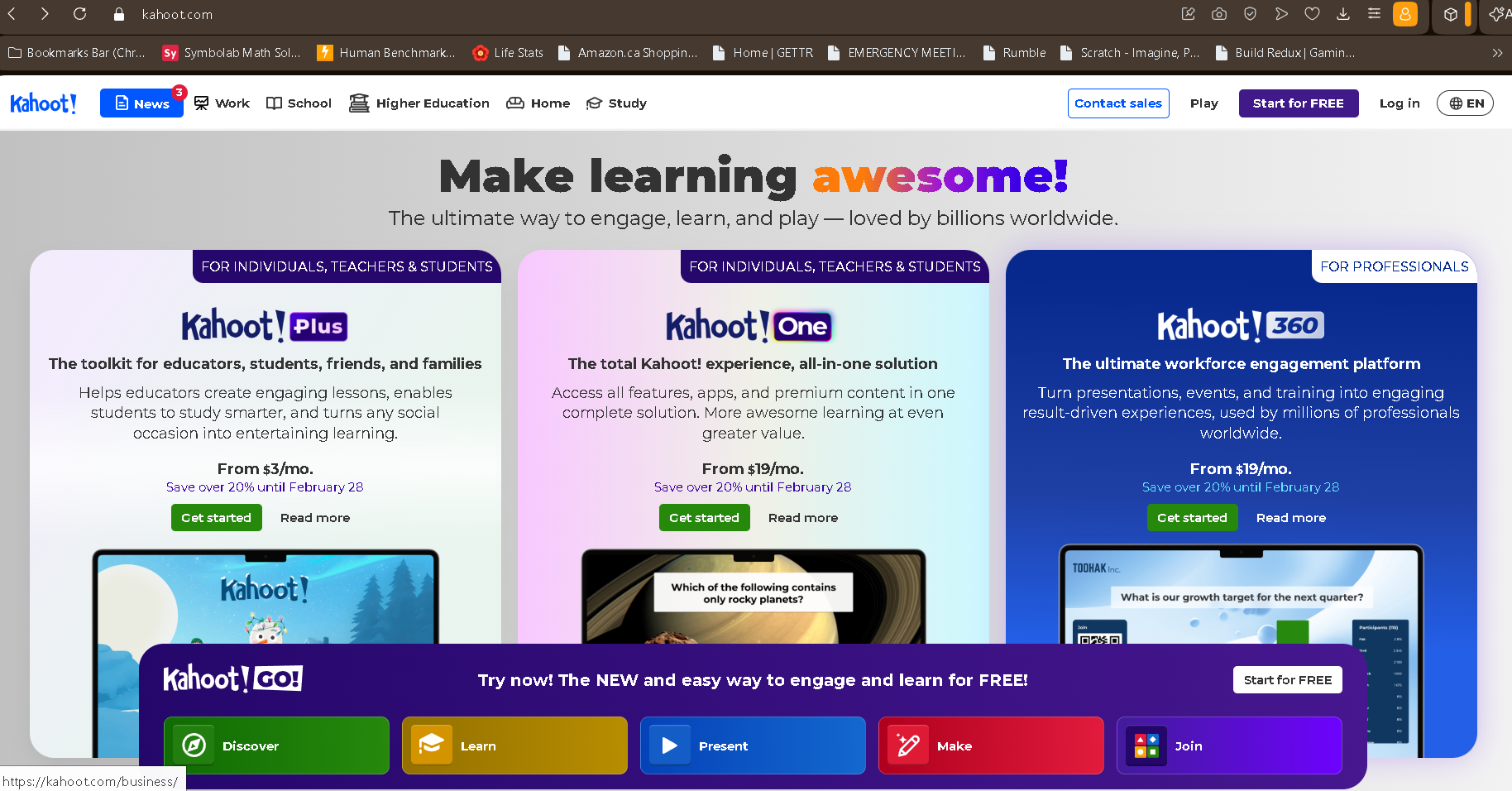Open the News tab with notification badge
The image size is (1512, 791).
(x=141, y=103)
